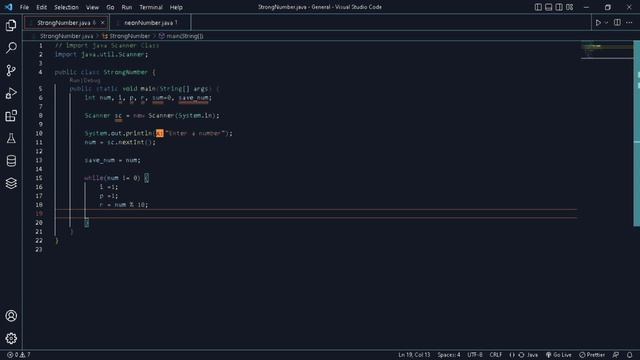The height and width of the screenshot is (360, 640).
Task: Open the Explorer view in activity bar
Action: click(11, 26)
